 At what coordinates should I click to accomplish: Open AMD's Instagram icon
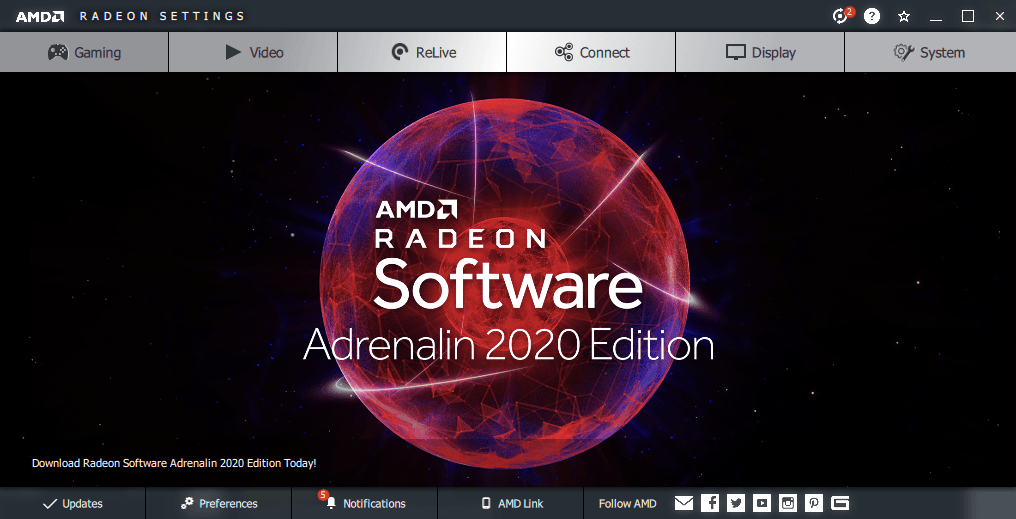pyautogui.click(x=788, y=503)
